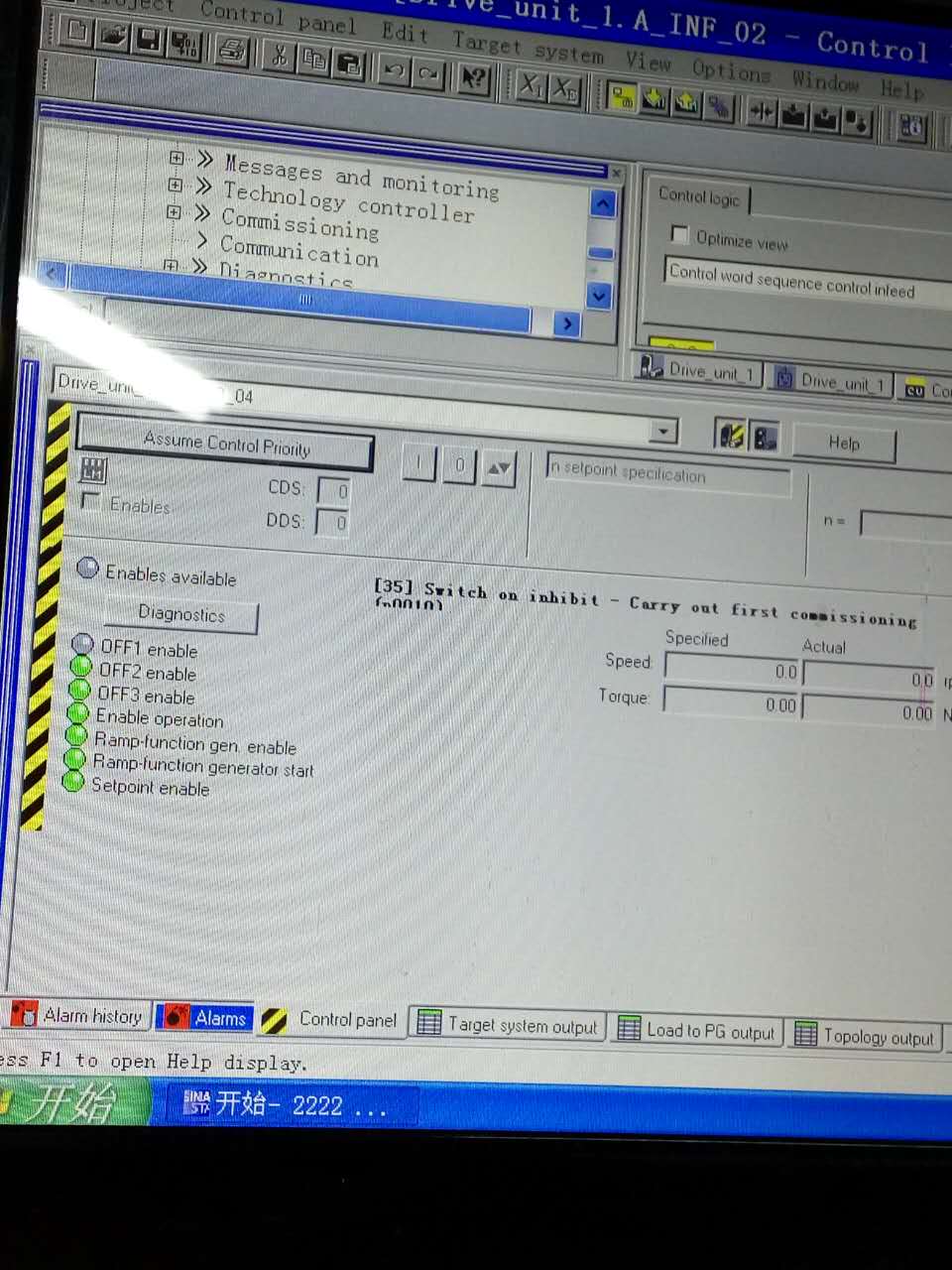Open the setpoint dropdown arrow
952x1270 pixels.
tap(663, 431)
